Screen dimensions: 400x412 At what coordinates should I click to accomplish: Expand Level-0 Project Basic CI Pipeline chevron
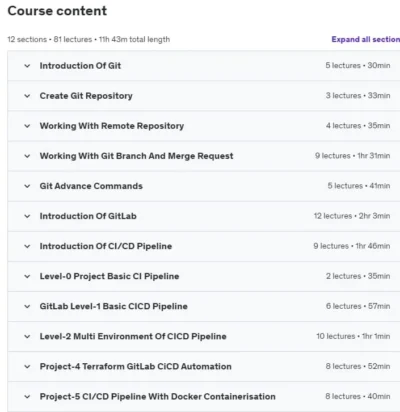(27, 276)
